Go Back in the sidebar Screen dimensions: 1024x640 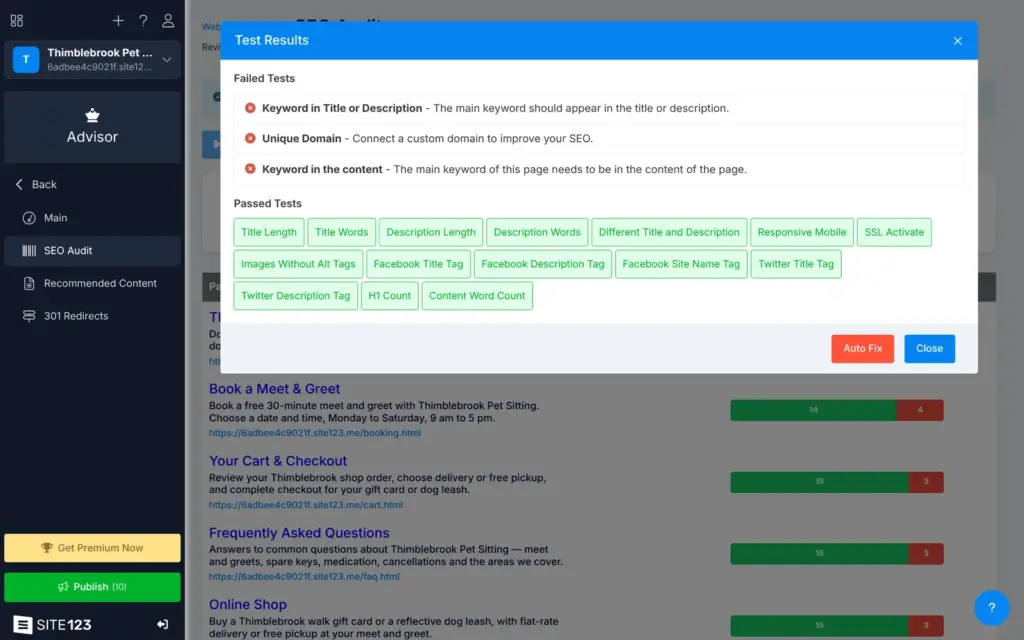pos(37,184)
